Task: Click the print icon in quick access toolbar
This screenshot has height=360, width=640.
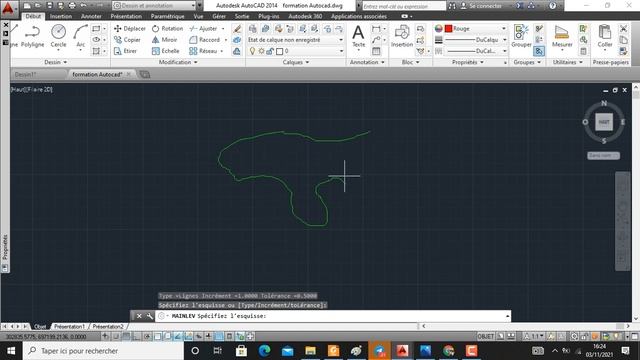Action: tap(72, 6)
